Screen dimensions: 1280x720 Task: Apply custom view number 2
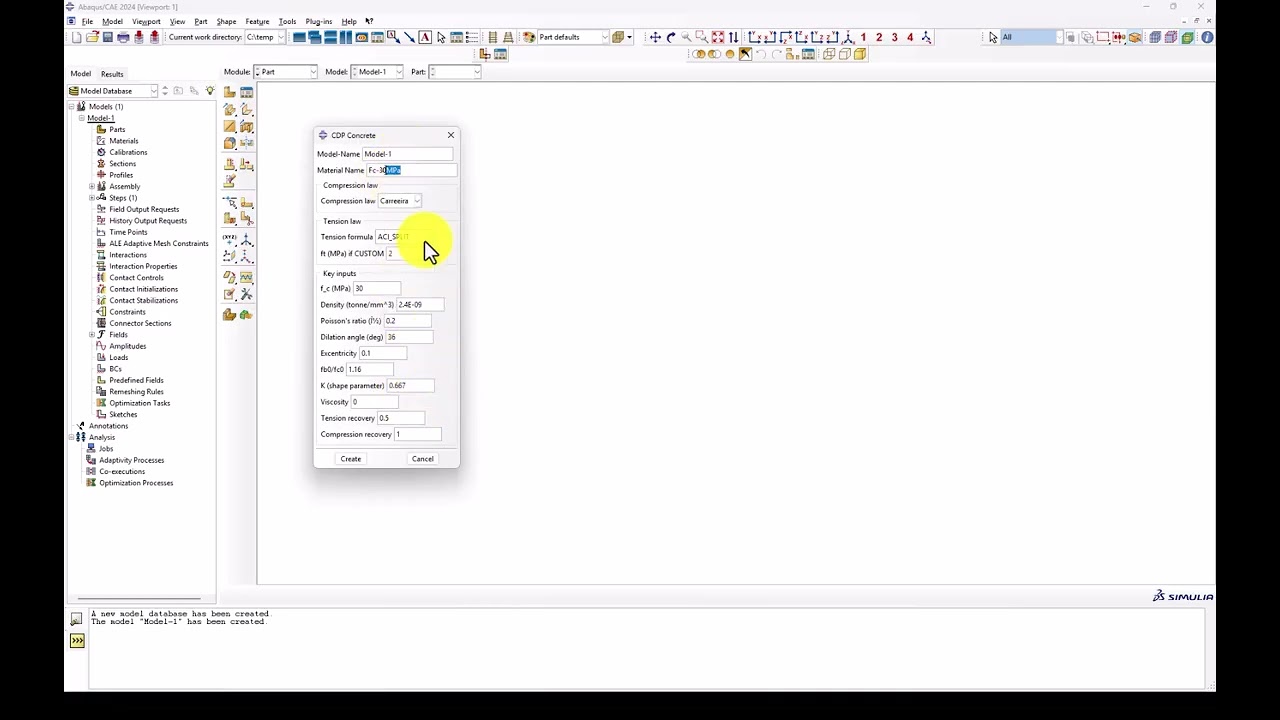pyautogui.click(x=879, y=38)
